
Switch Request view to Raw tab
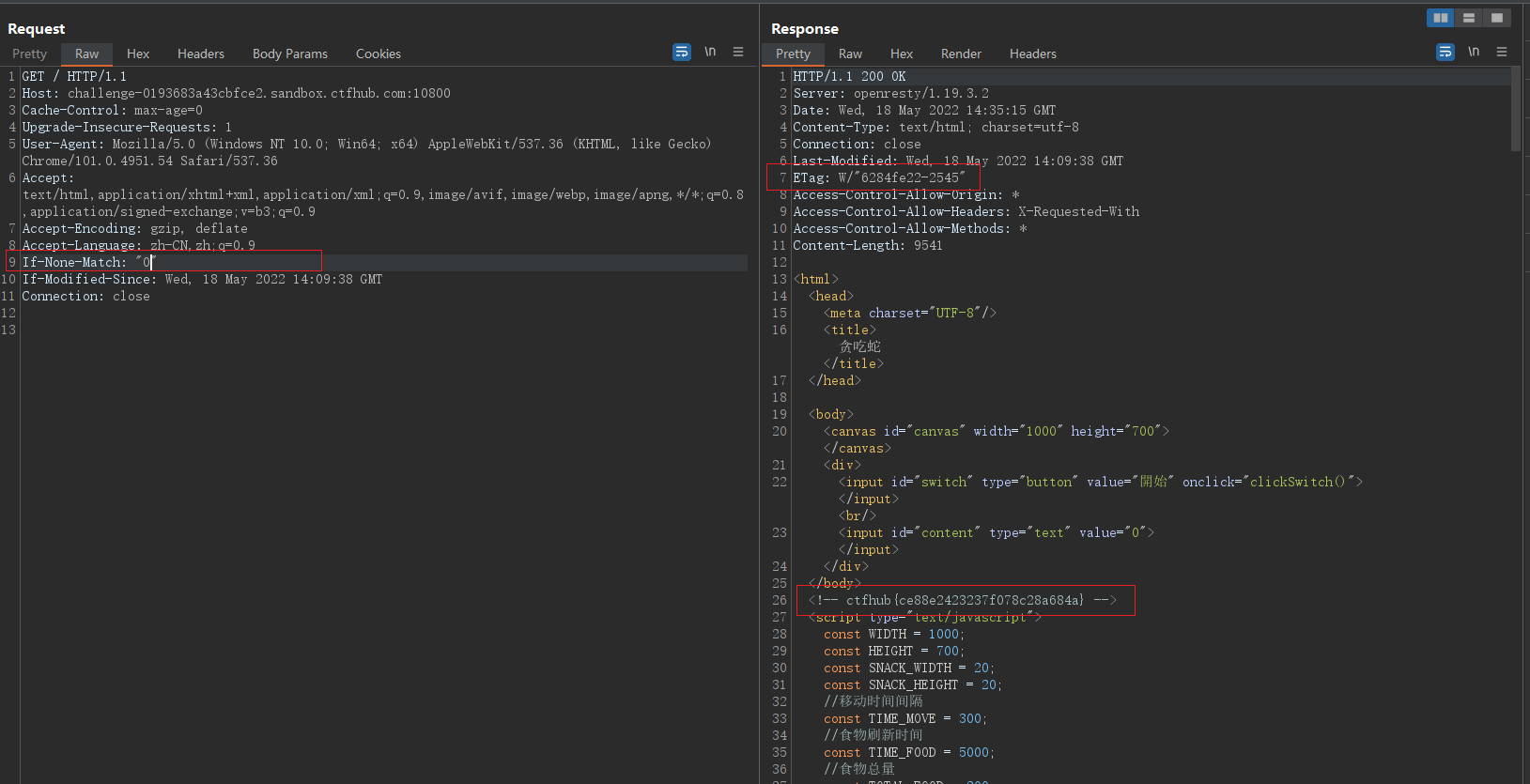[x=86, y=54]
